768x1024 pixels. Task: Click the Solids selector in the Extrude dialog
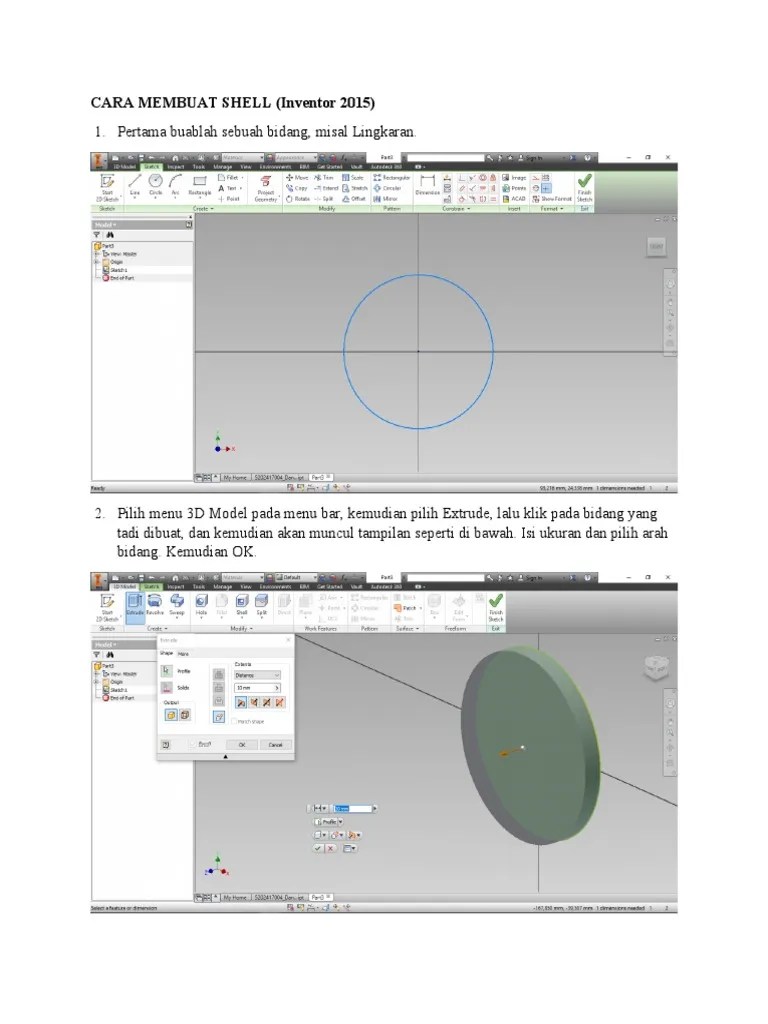pos(167,688)
